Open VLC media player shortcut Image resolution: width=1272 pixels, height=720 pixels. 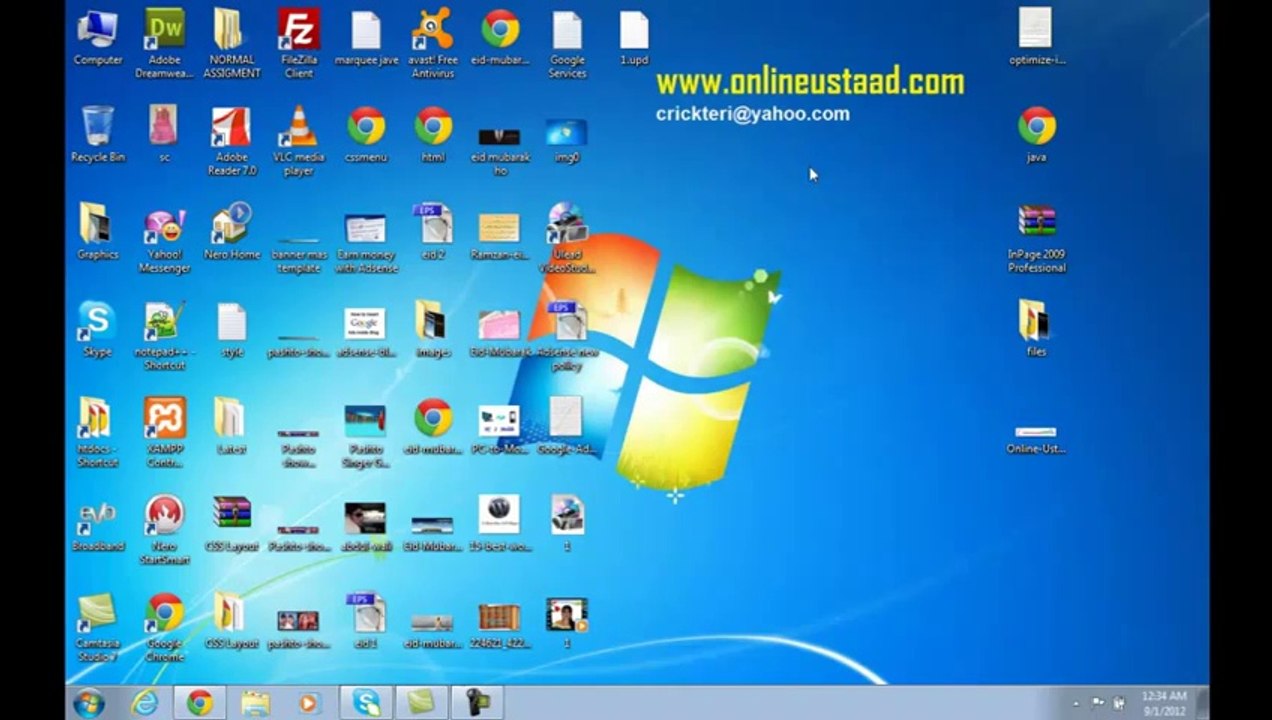[298, 140]
